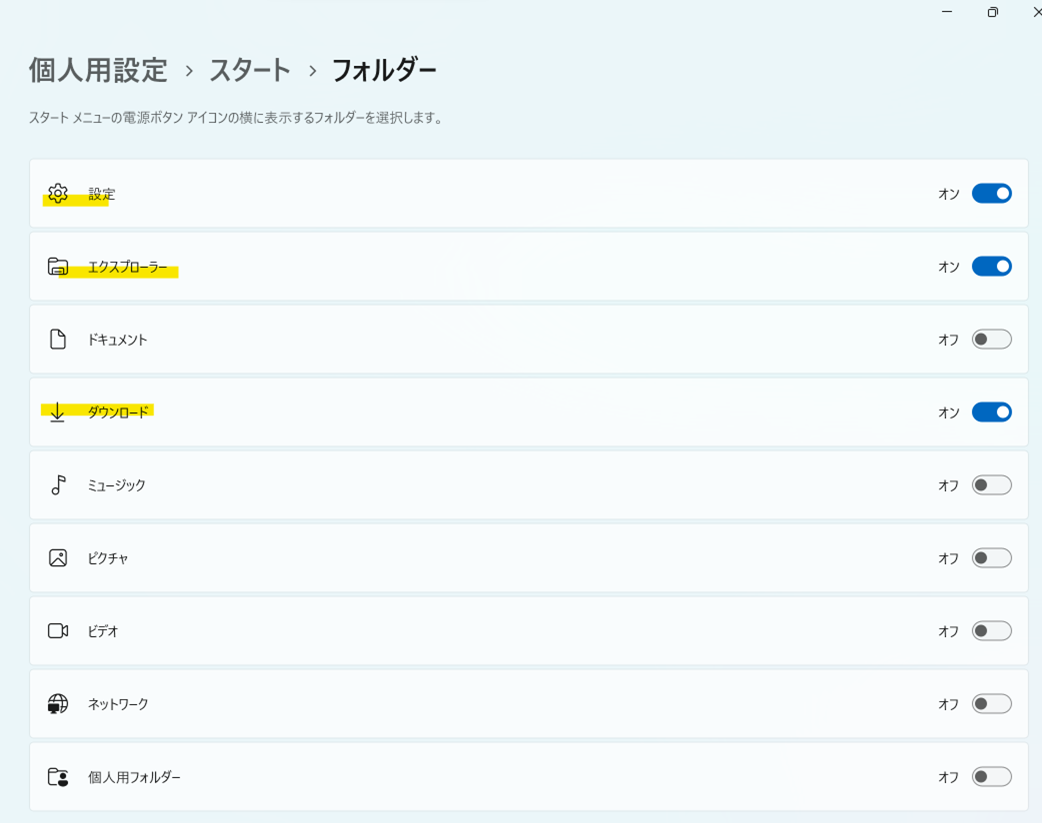Image resolution: width=1042 pixels, height=823 pixels.
Task: Click the エクスプローラー folder icon
Action: (58, 267)
